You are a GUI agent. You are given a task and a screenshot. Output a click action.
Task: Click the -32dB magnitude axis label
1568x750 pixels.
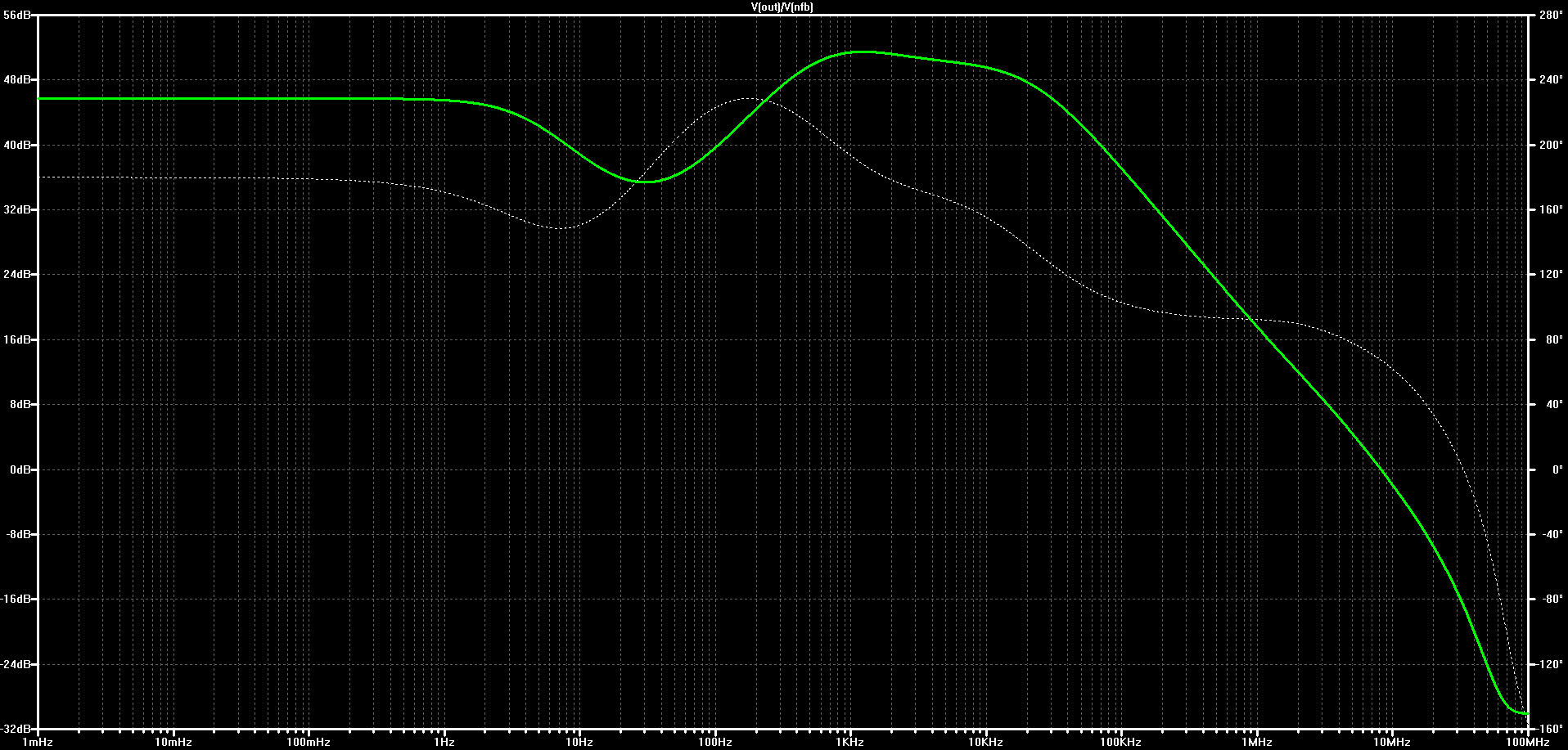16,729
